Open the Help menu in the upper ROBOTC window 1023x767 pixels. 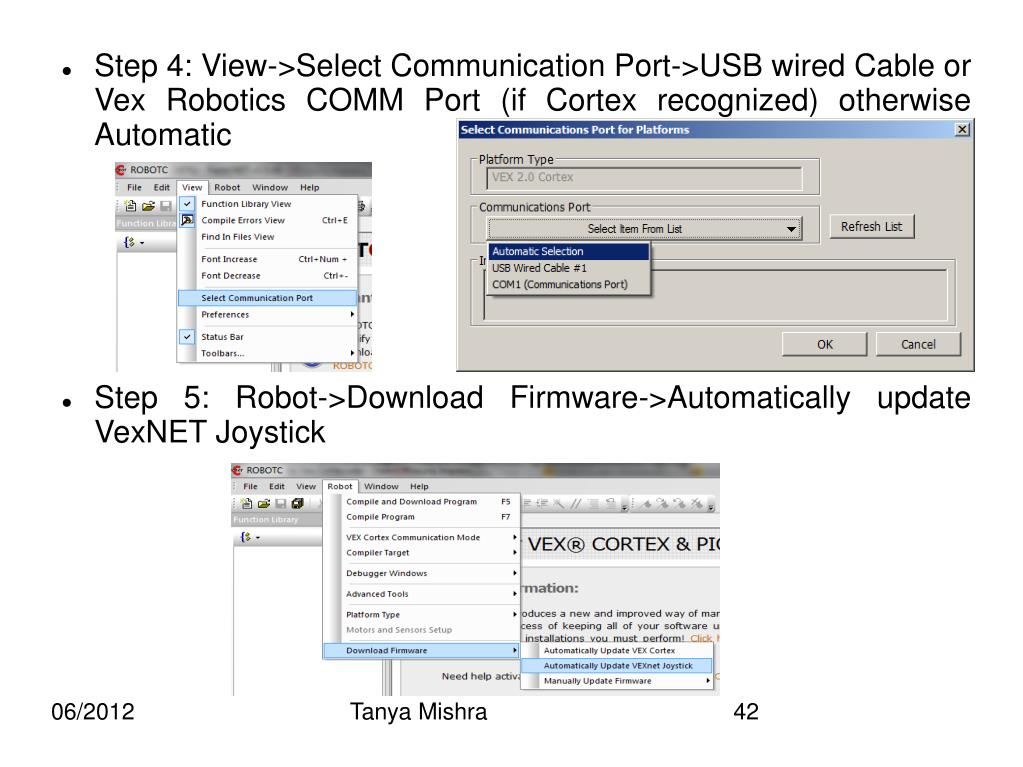pos(310,187)
